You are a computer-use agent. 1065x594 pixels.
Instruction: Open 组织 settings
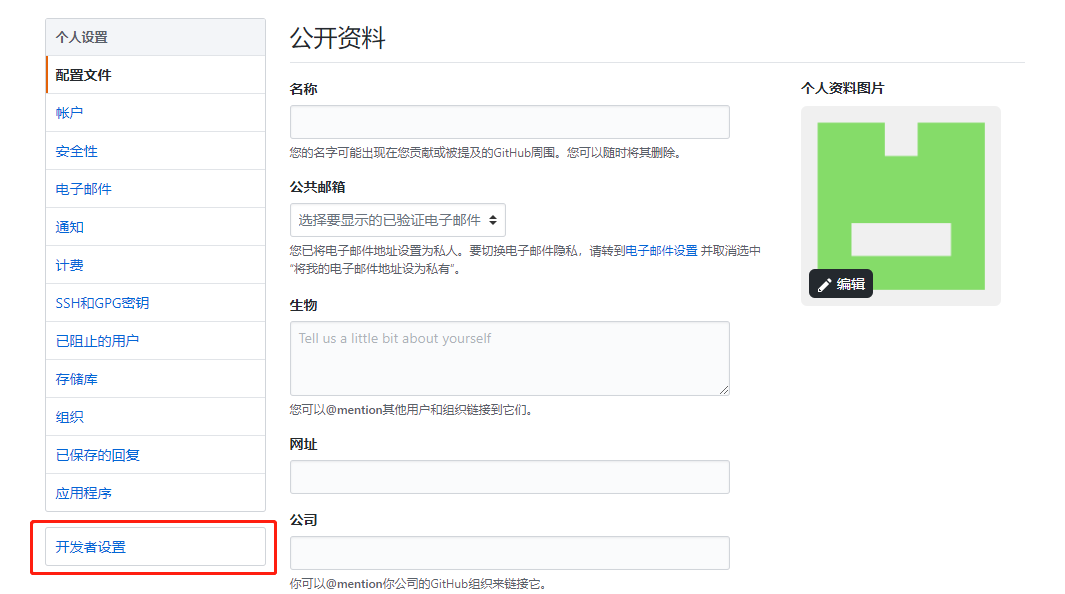(66, 416)
